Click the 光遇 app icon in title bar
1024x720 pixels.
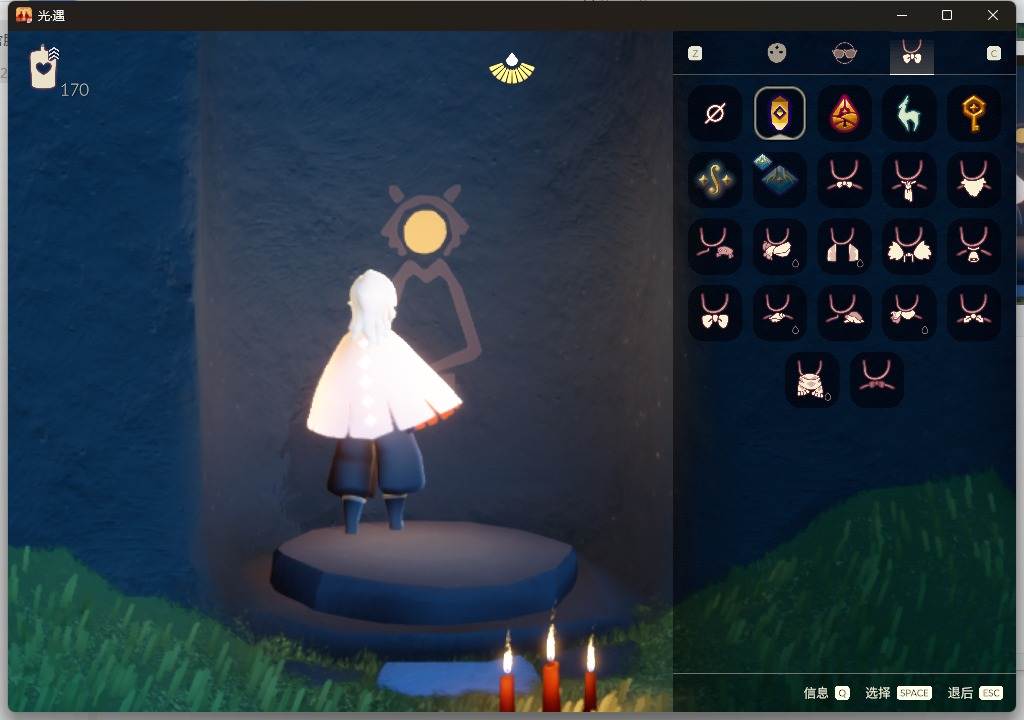[x=24, y=15]
